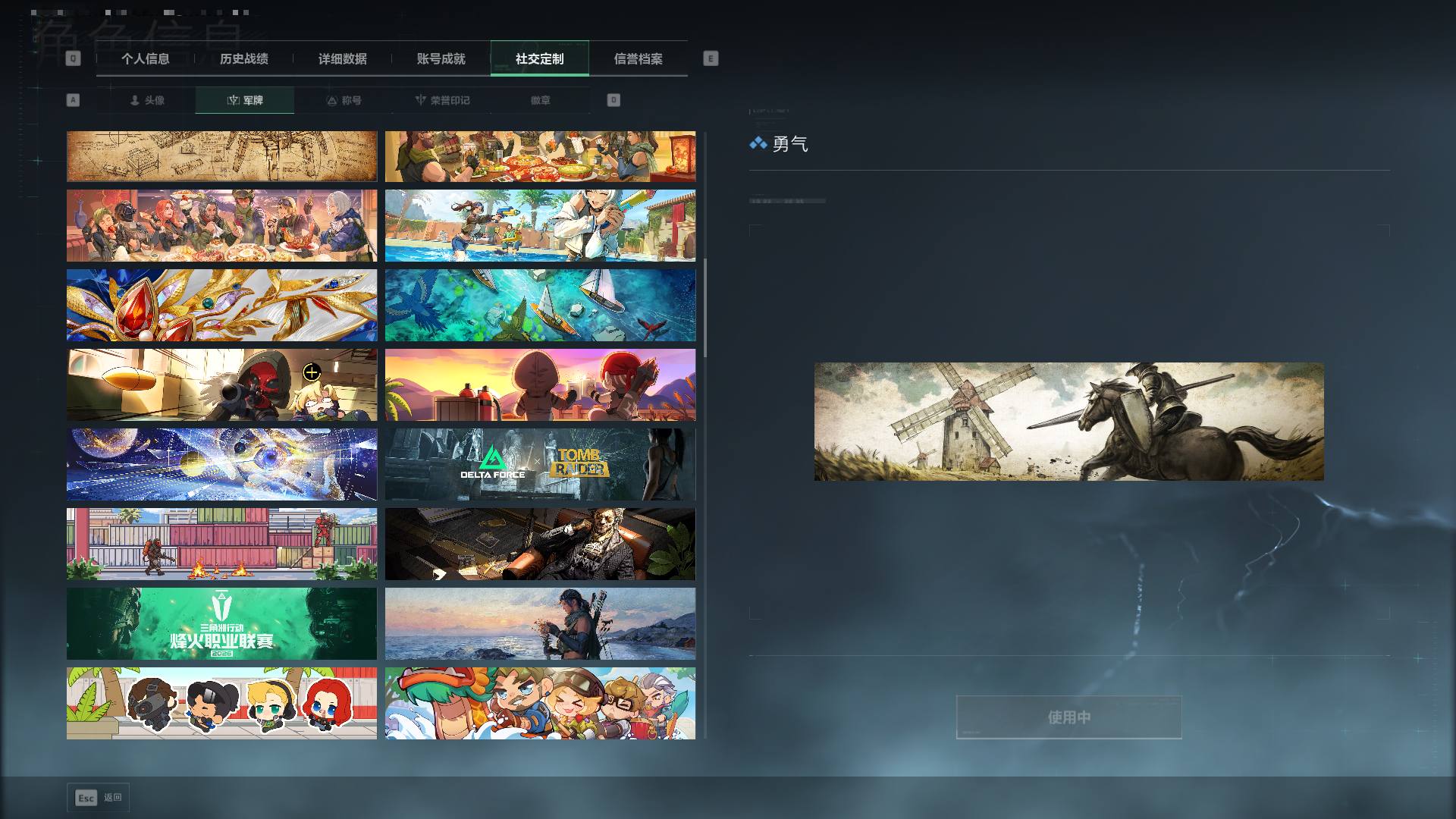Choose the red-masked chibi sniper dog tag
Viewport: 1456px width, 819px height.
pyautogui.click(x=221, y=385)
